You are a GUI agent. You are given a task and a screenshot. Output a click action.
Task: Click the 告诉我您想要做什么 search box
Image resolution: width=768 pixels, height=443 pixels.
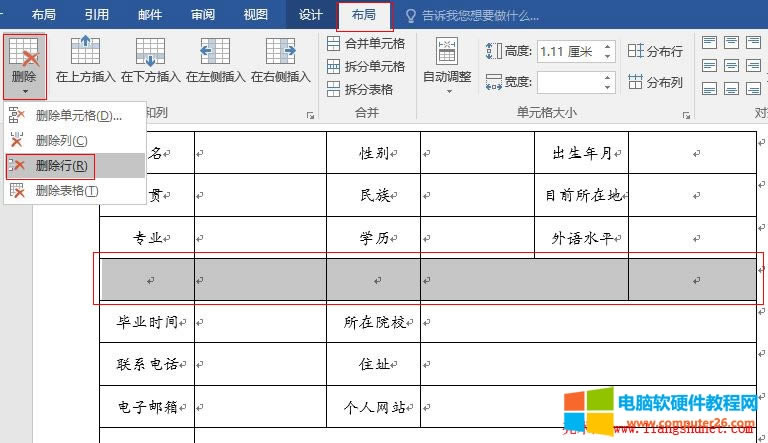tap(473, 16)
